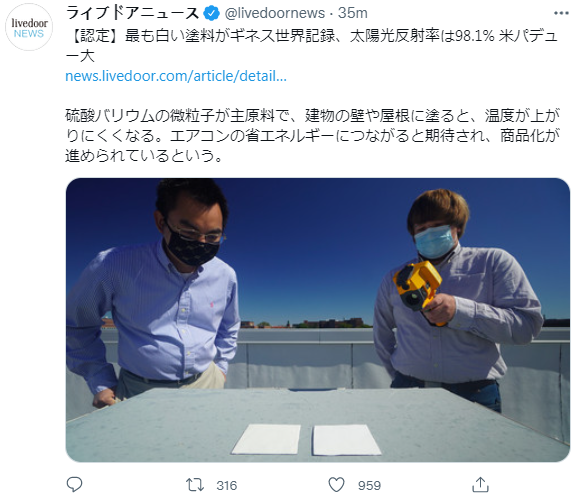
Task: Click the @livedoornews handle
Action: (x=274, y=13)
